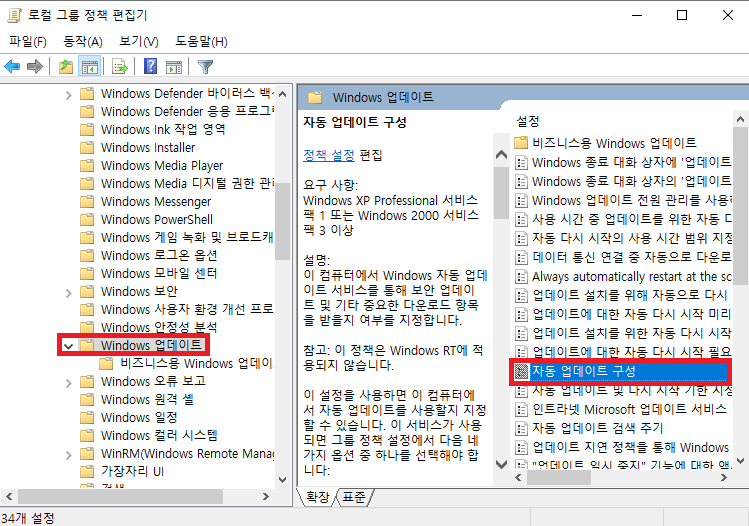Click tree pane scroll up arrow
Image resolution: width=749 pixels, height=526 pixels.
tap(283, 94)
